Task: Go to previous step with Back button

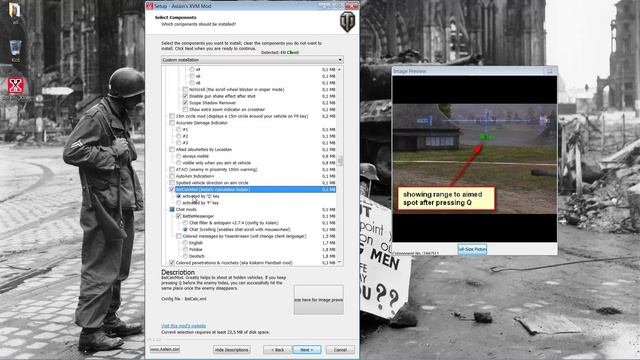Action: click(x=277, y=350)
